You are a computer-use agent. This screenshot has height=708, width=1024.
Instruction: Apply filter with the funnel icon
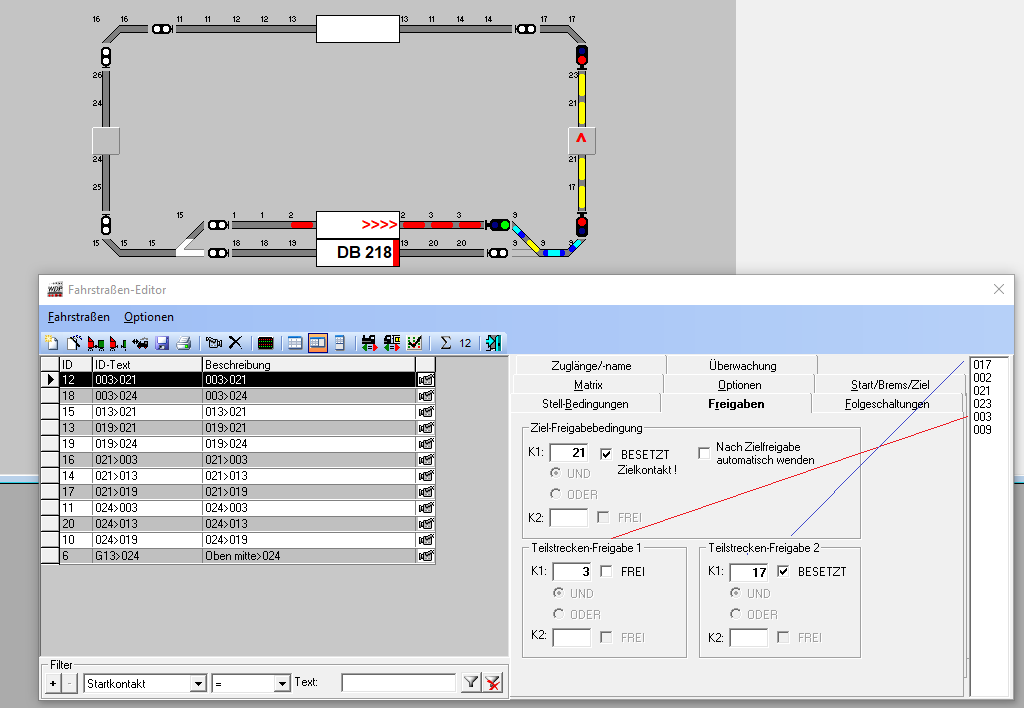(x=471, y=683)
